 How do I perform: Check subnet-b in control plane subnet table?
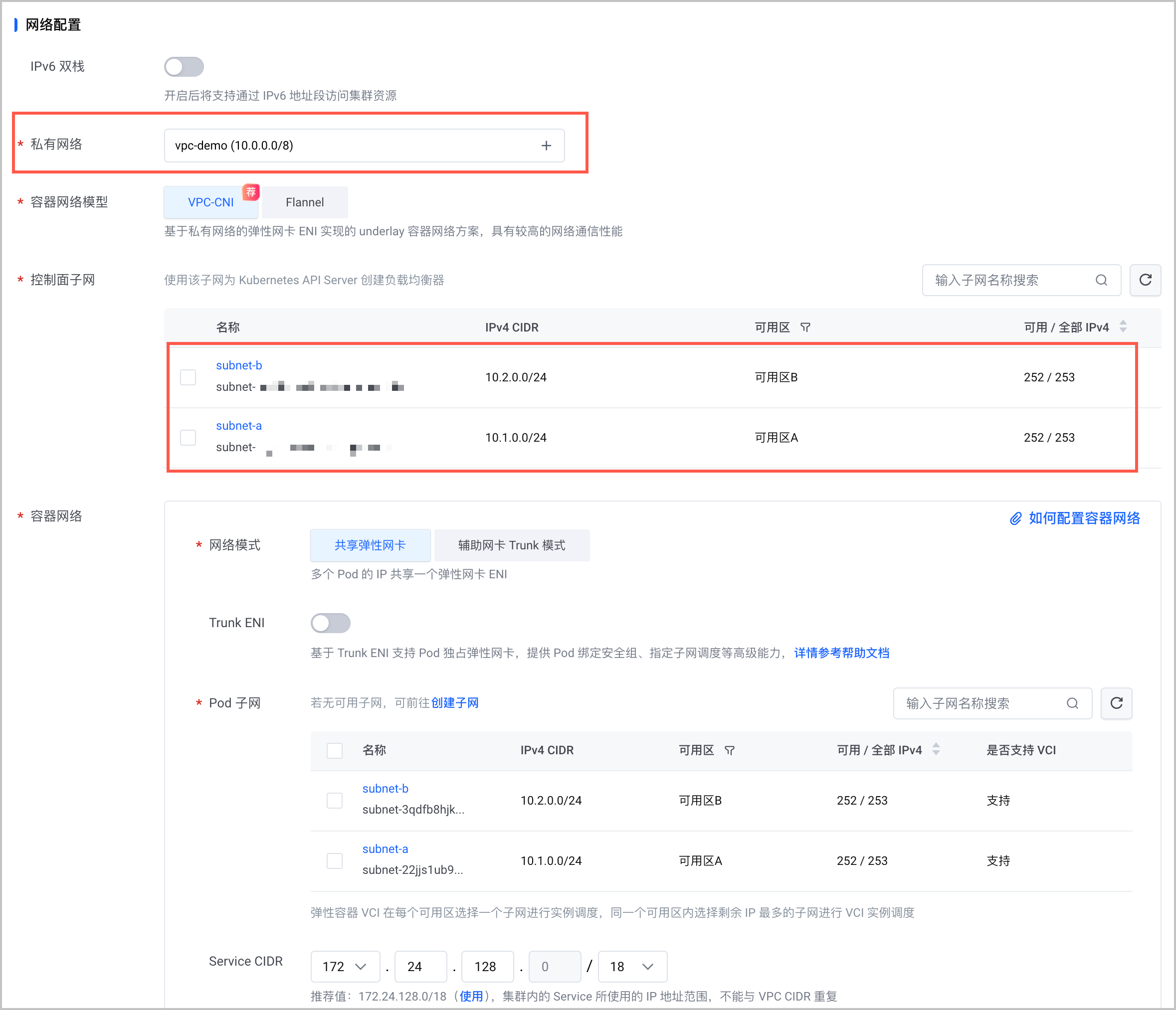(x=188, y=377)
